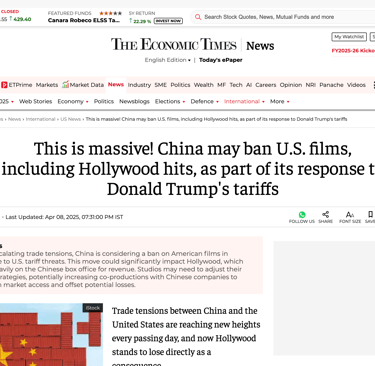The height and width of the screenshot is (366, 375).
Task: Open the Tech section
Action: pos(236,85)
